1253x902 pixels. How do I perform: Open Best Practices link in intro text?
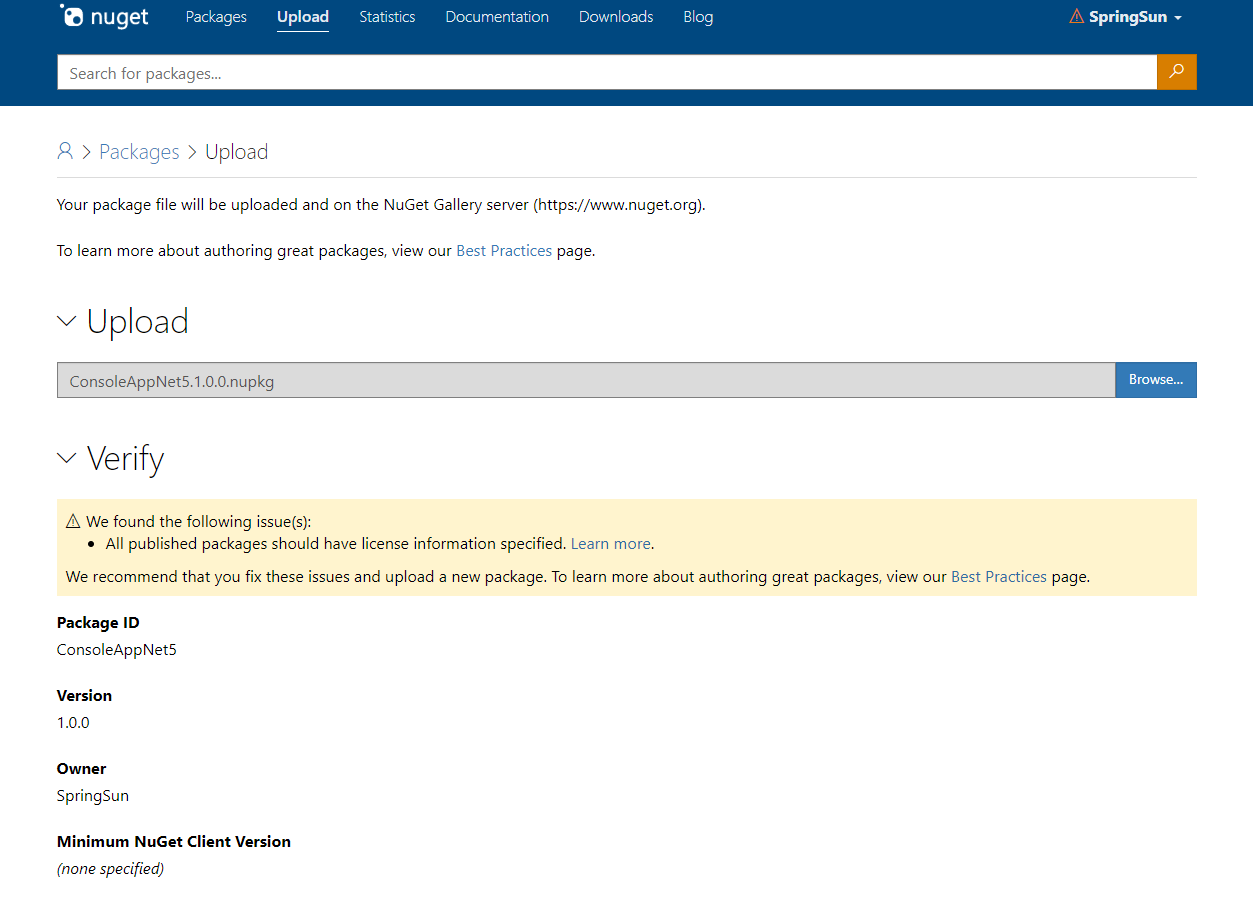pos(504,251)
